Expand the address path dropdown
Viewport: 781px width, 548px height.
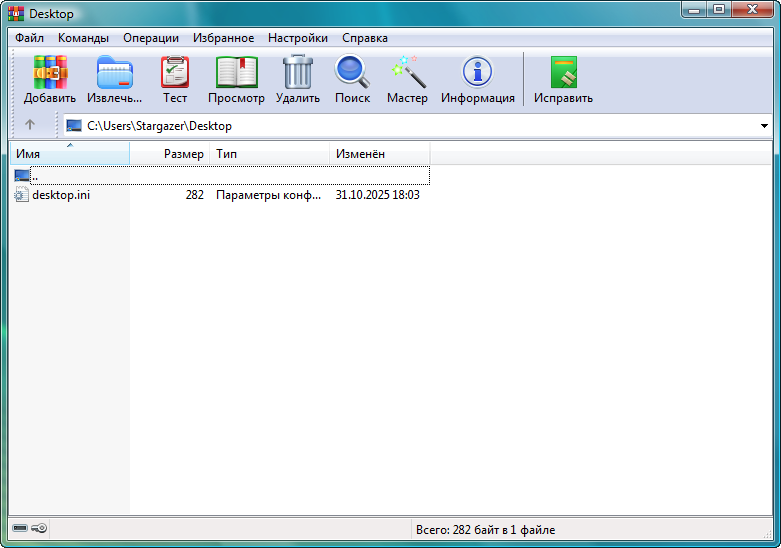(x=764, y=126)
